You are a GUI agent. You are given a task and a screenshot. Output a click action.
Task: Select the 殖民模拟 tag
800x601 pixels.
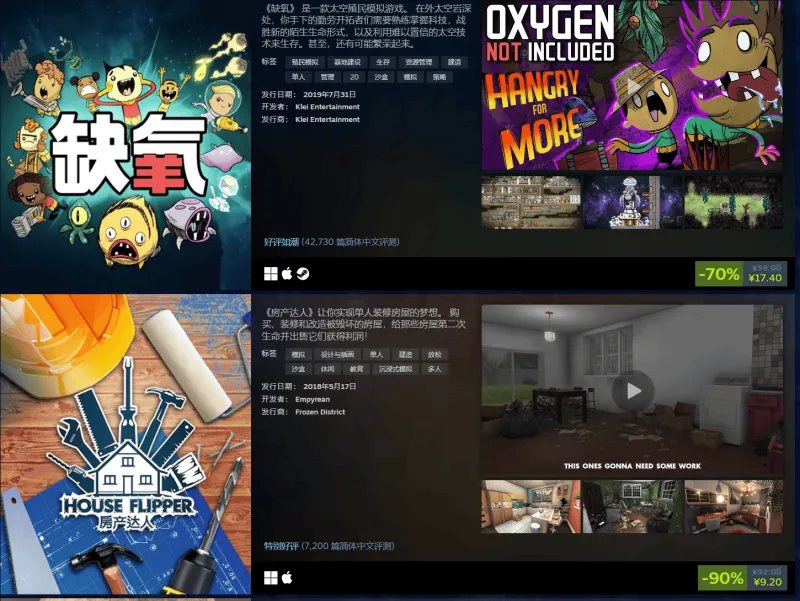point(305,62)
